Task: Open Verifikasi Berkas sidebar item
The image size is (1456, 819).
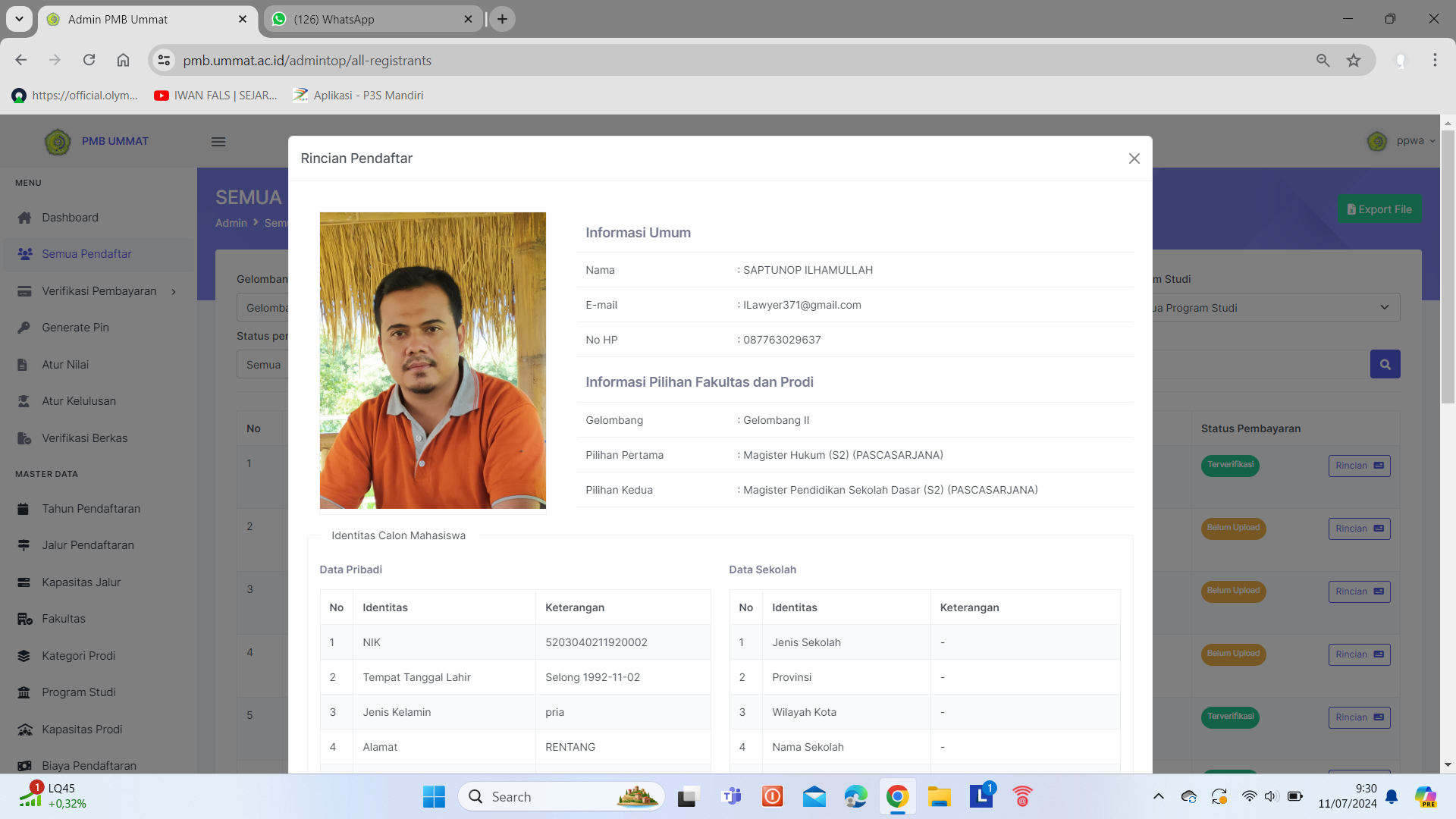Action: click(x=84, y=438)
